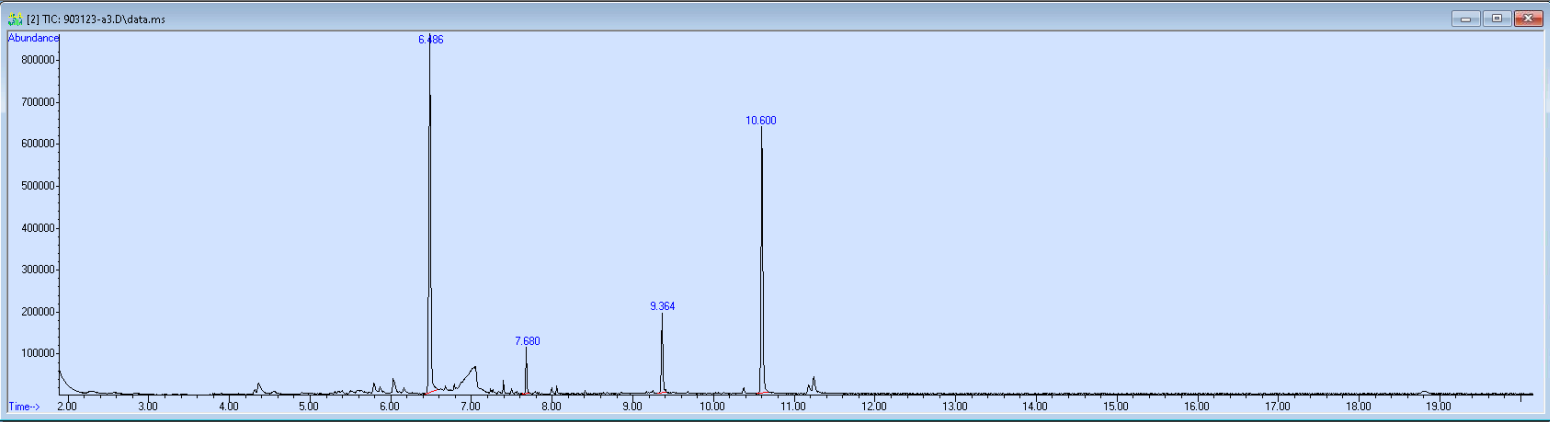Click the small peak near 4.40
This screenshot has height=422, width=1550.
[x=258, y=387]
